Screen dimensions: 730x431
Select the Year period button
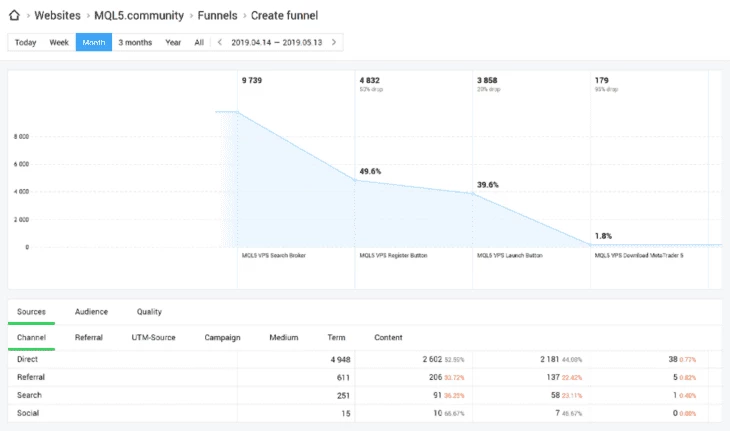click(x=173, y=42)
